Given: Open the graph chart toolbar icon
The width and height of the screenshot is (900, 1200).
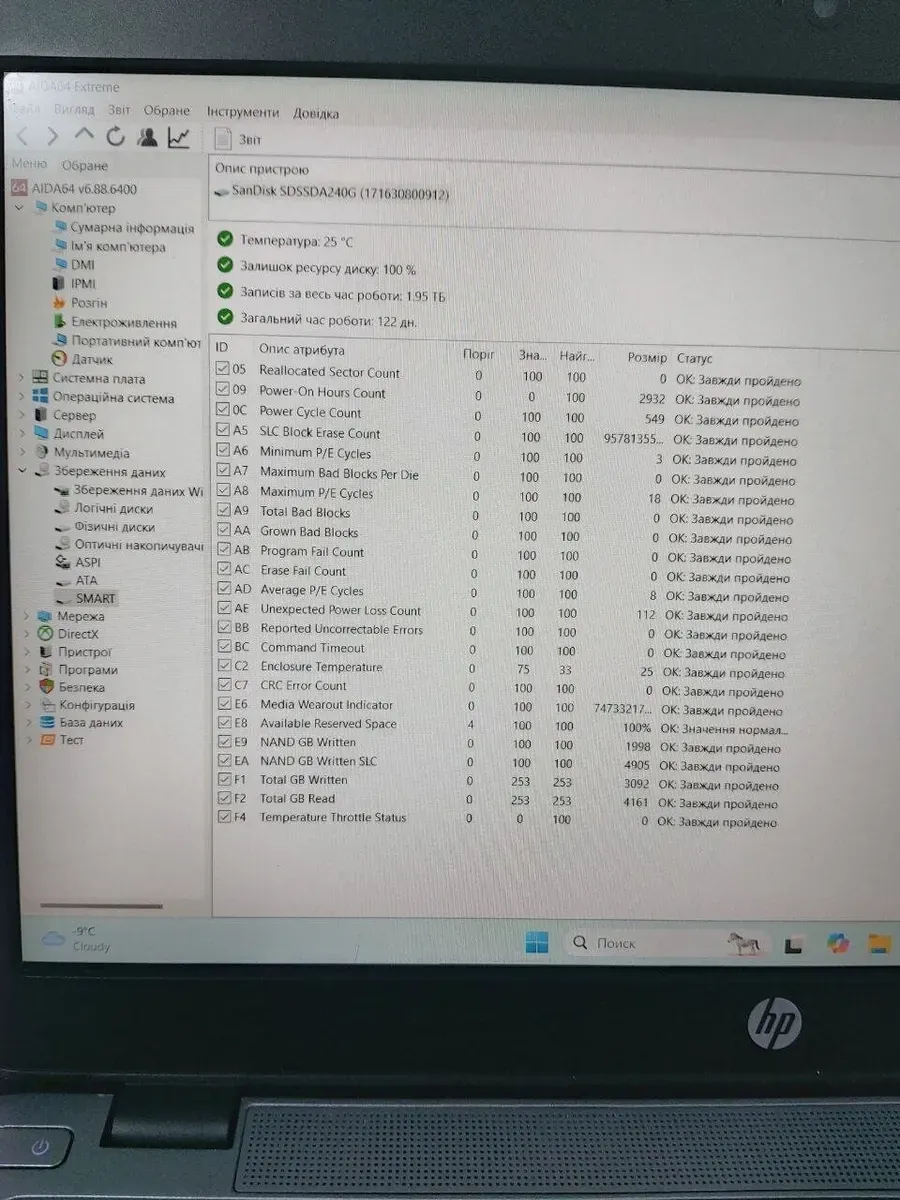Looking at the screenshot, I should [x=179, y=138].
